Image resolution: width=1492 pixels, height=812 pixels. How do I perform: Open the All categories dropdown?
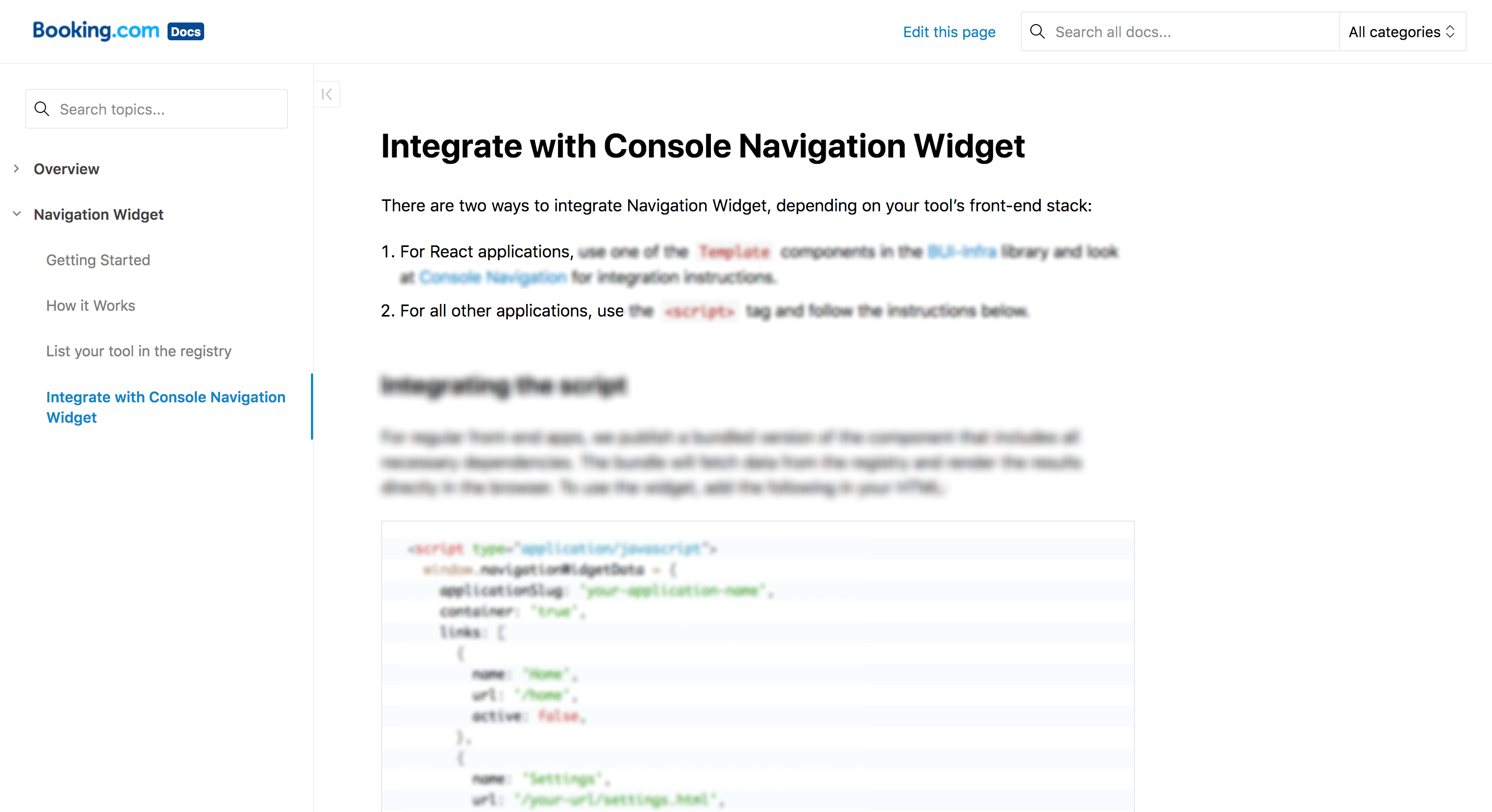(1401, 32)
